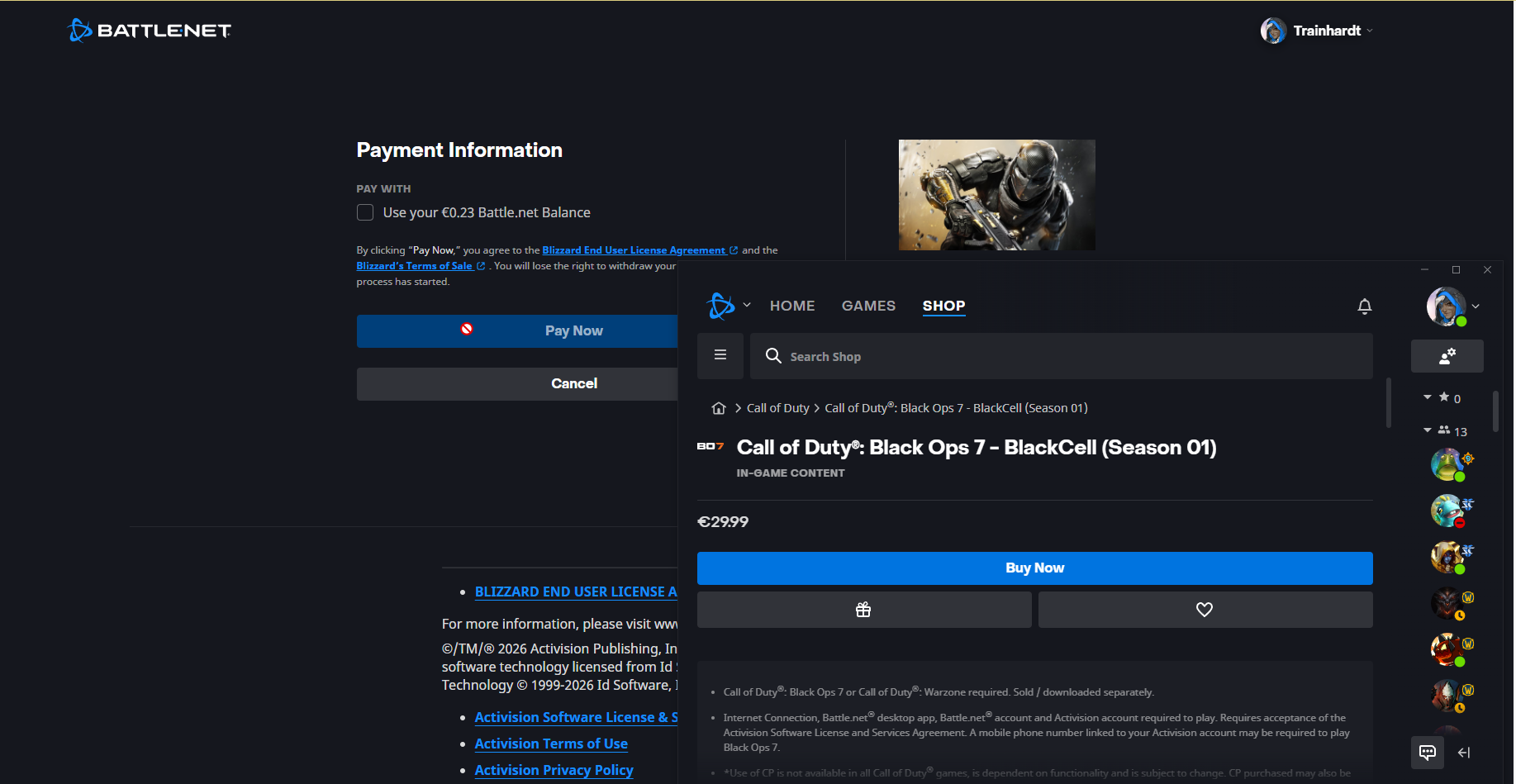Screen dimensions: 1516x784
Task: Expand the chevron beside the app logo
Action: [x=747, y=305]
